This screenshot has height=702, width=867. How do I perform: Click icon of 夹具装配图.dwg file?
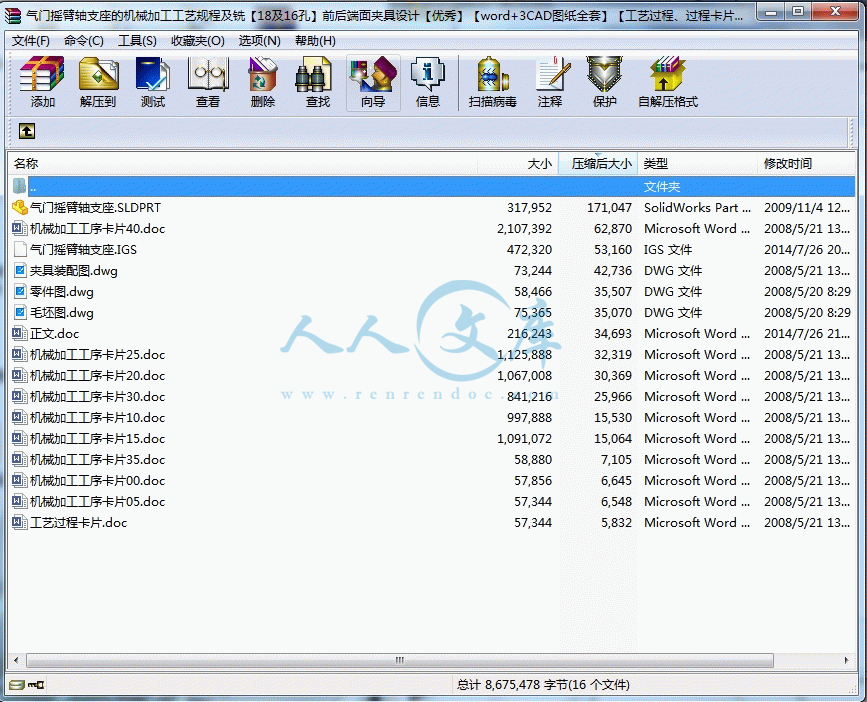[x=20, y=270]
